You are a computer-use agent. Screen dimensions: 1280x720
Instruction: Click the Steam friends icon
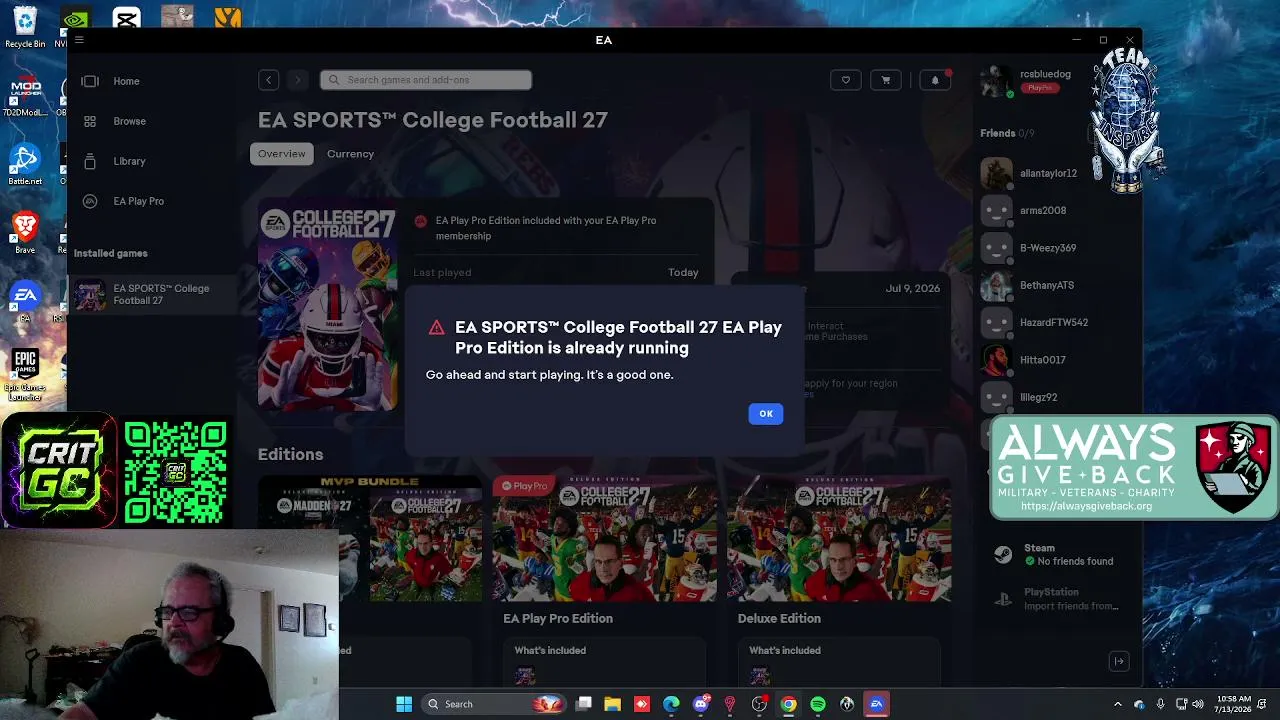tap(1003, 555)
